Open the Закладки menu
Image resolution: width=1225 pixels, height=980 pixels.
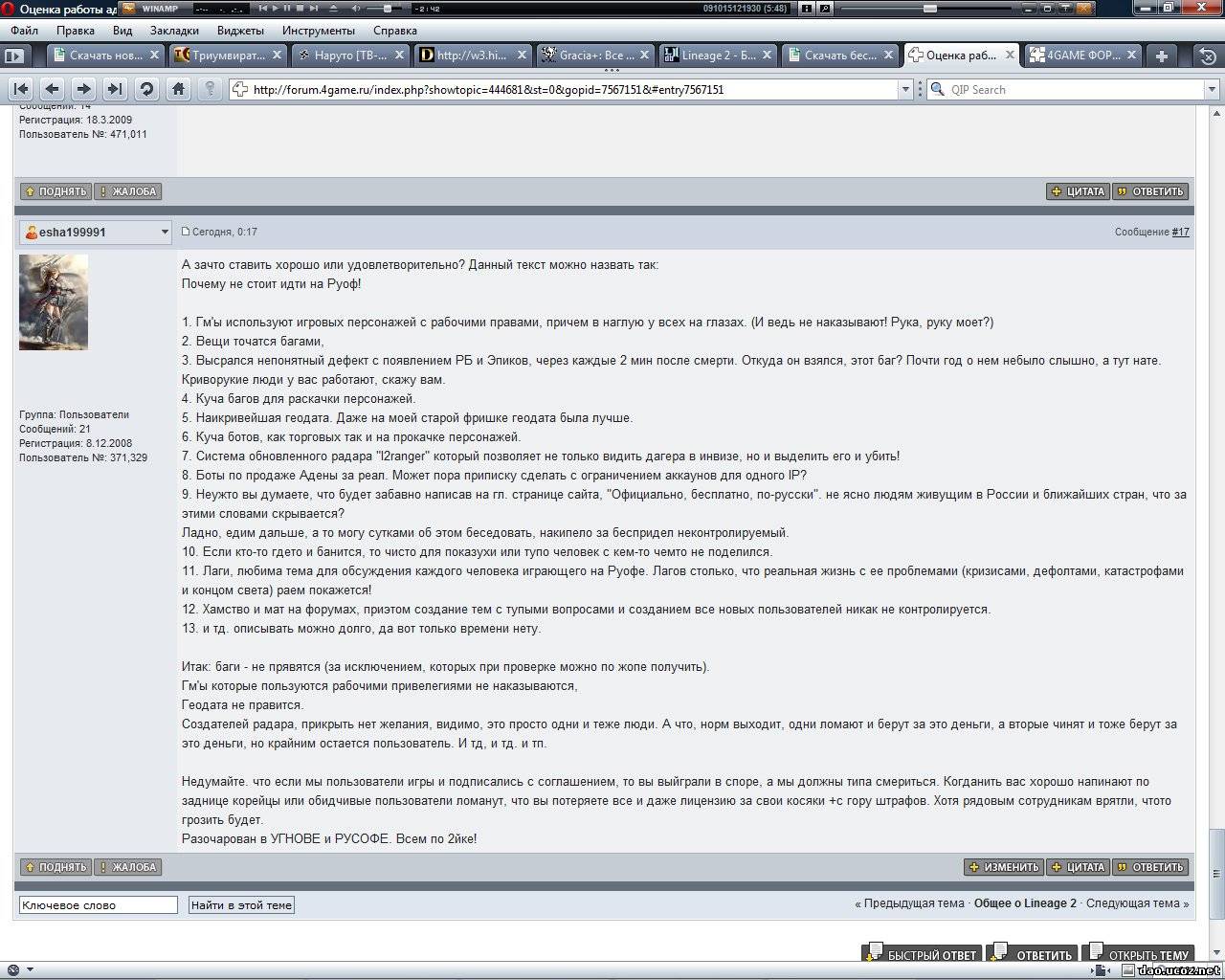(x=174, y=31)
